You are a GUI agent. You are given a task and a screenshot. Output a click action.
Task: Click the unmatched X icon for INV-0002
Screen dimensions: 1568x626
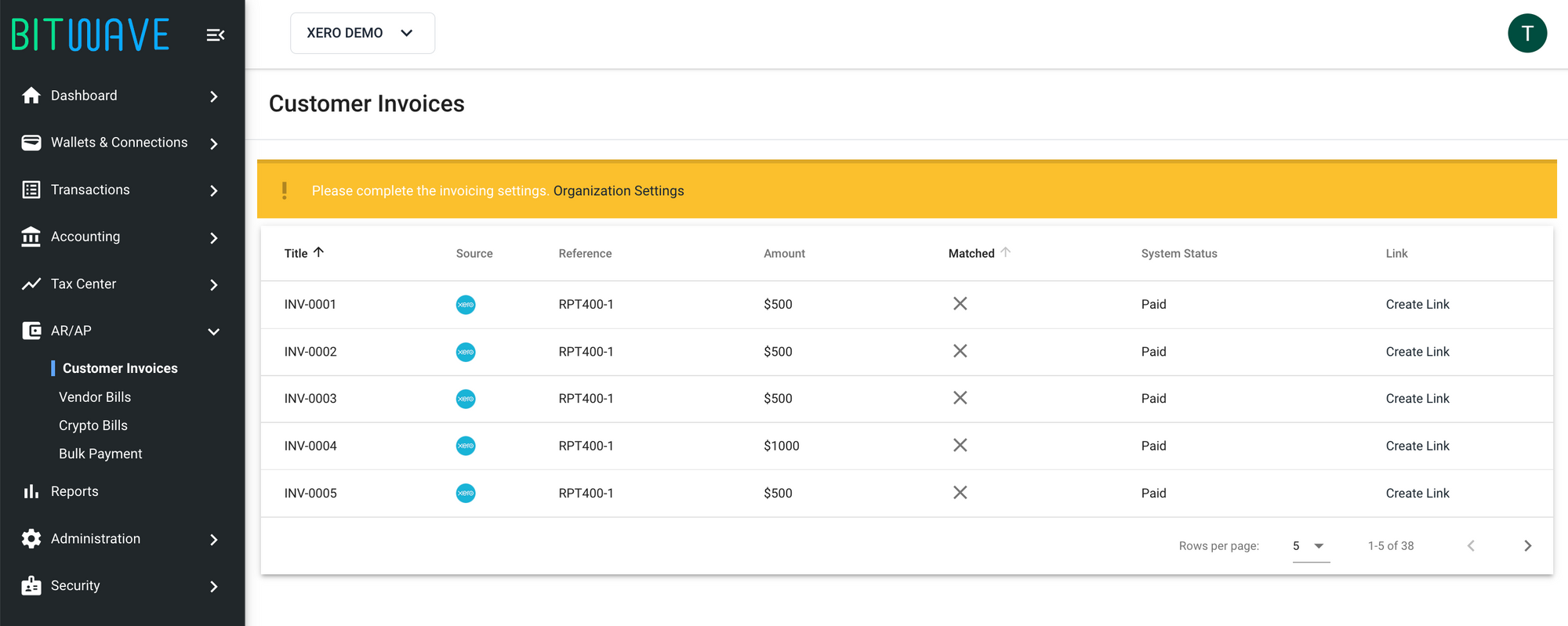(960, 350)
